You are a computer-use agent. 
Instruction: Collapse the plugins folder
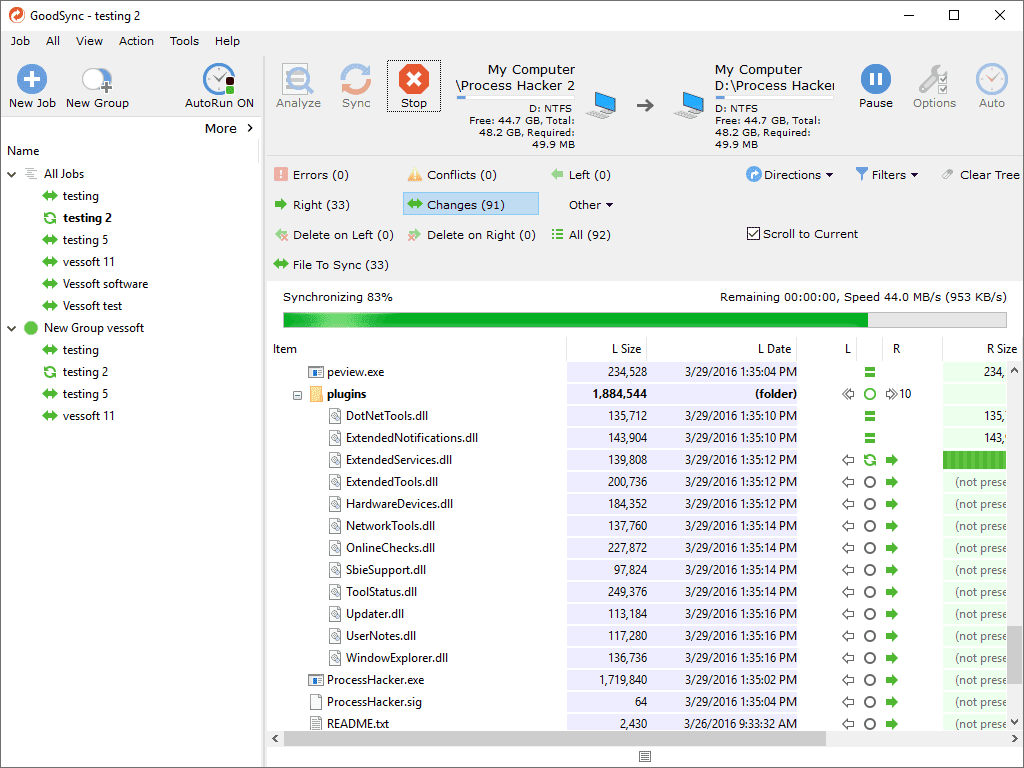point(297,395)
